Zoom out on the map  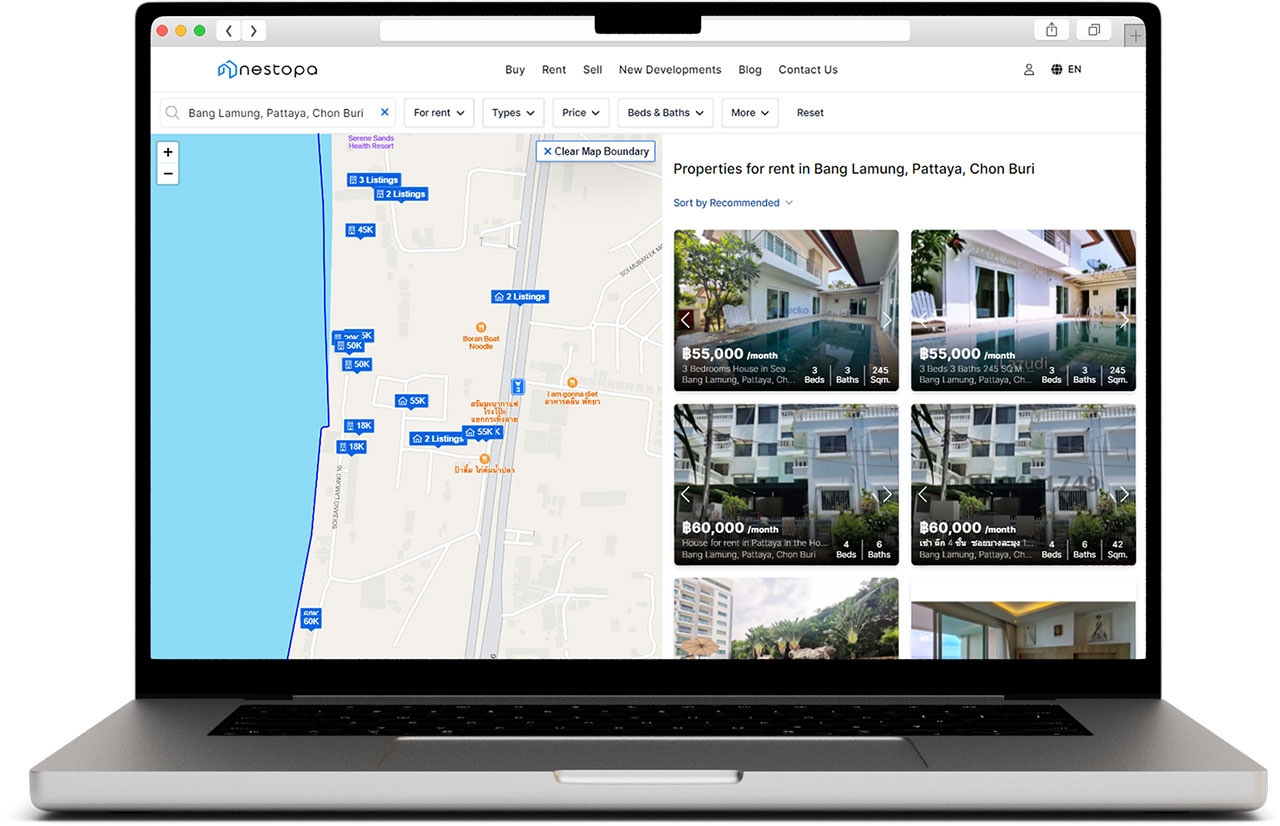click(168, 174)
